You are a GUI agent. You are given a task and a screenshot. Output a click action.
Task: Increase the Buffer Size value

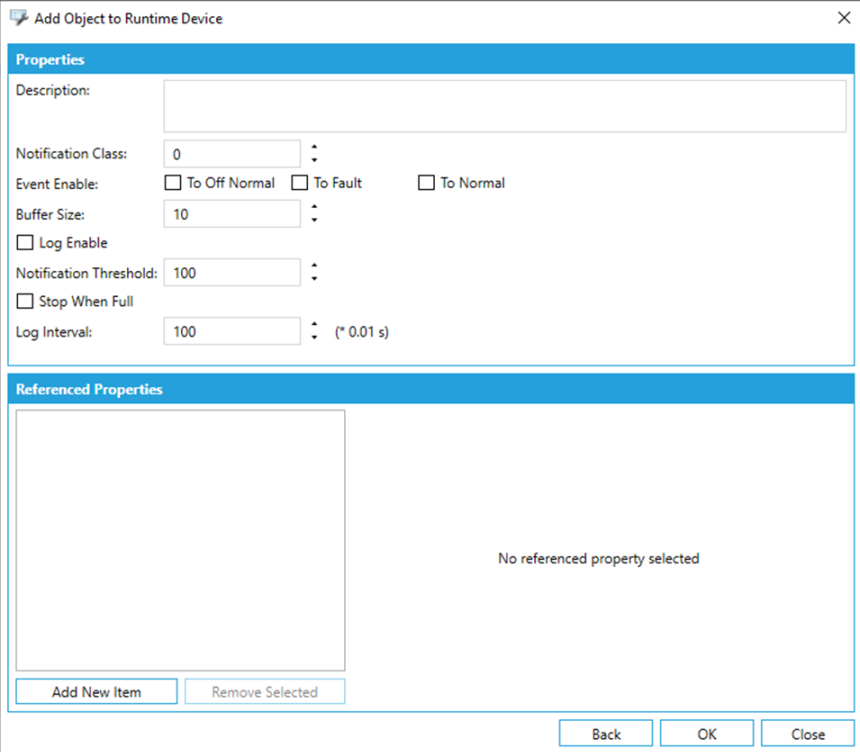click(314, 208)
